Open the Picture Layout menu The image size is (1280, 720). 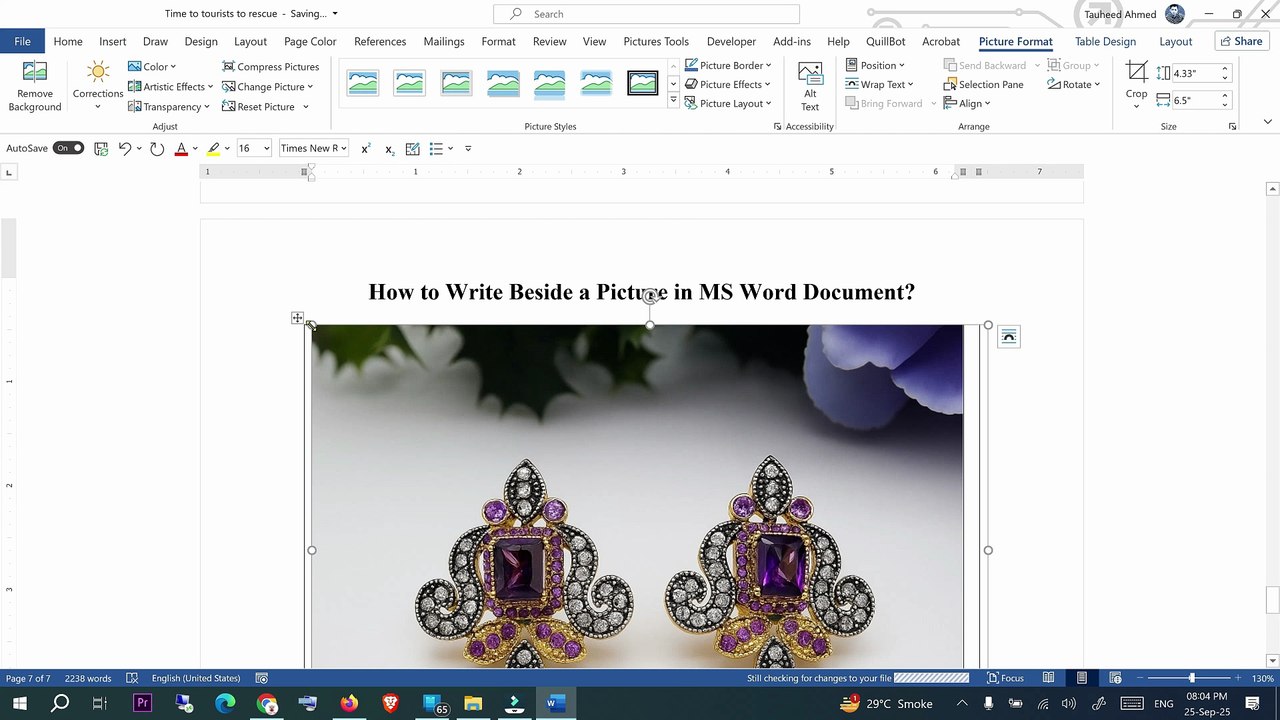(x=728, y=103)
